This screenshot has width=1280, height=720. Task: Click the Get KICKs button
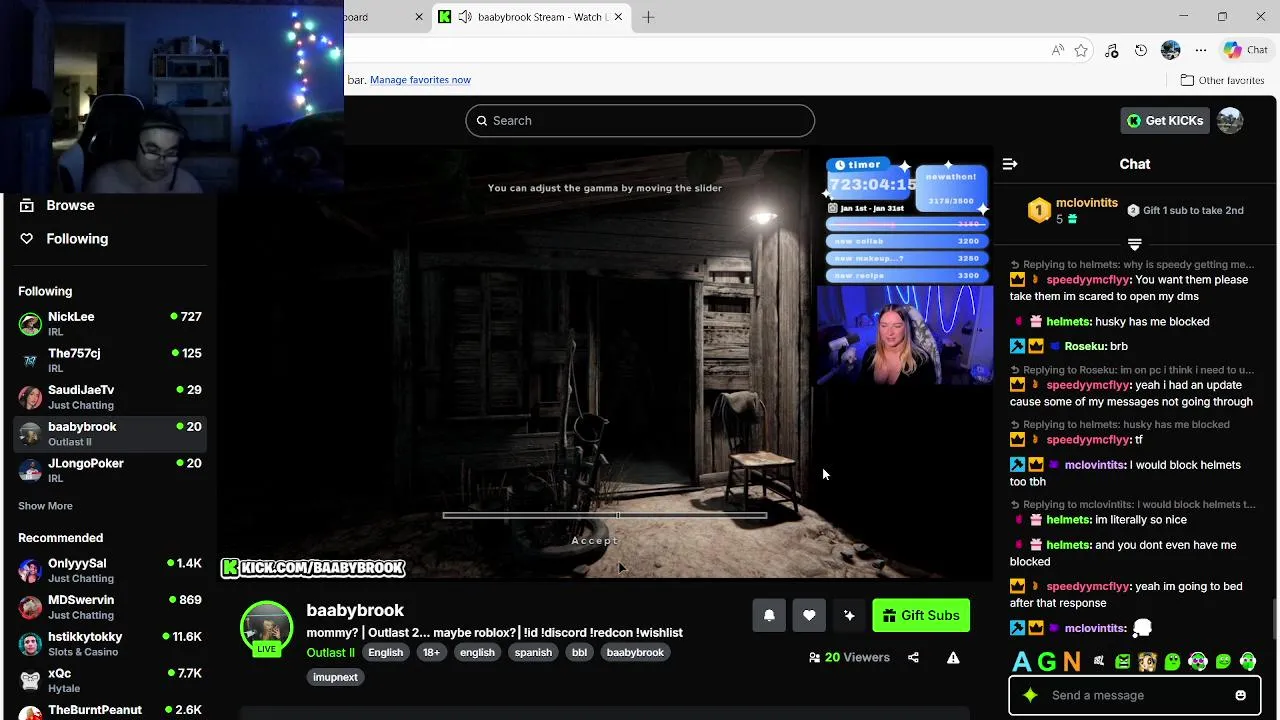tap(1165, 121)
